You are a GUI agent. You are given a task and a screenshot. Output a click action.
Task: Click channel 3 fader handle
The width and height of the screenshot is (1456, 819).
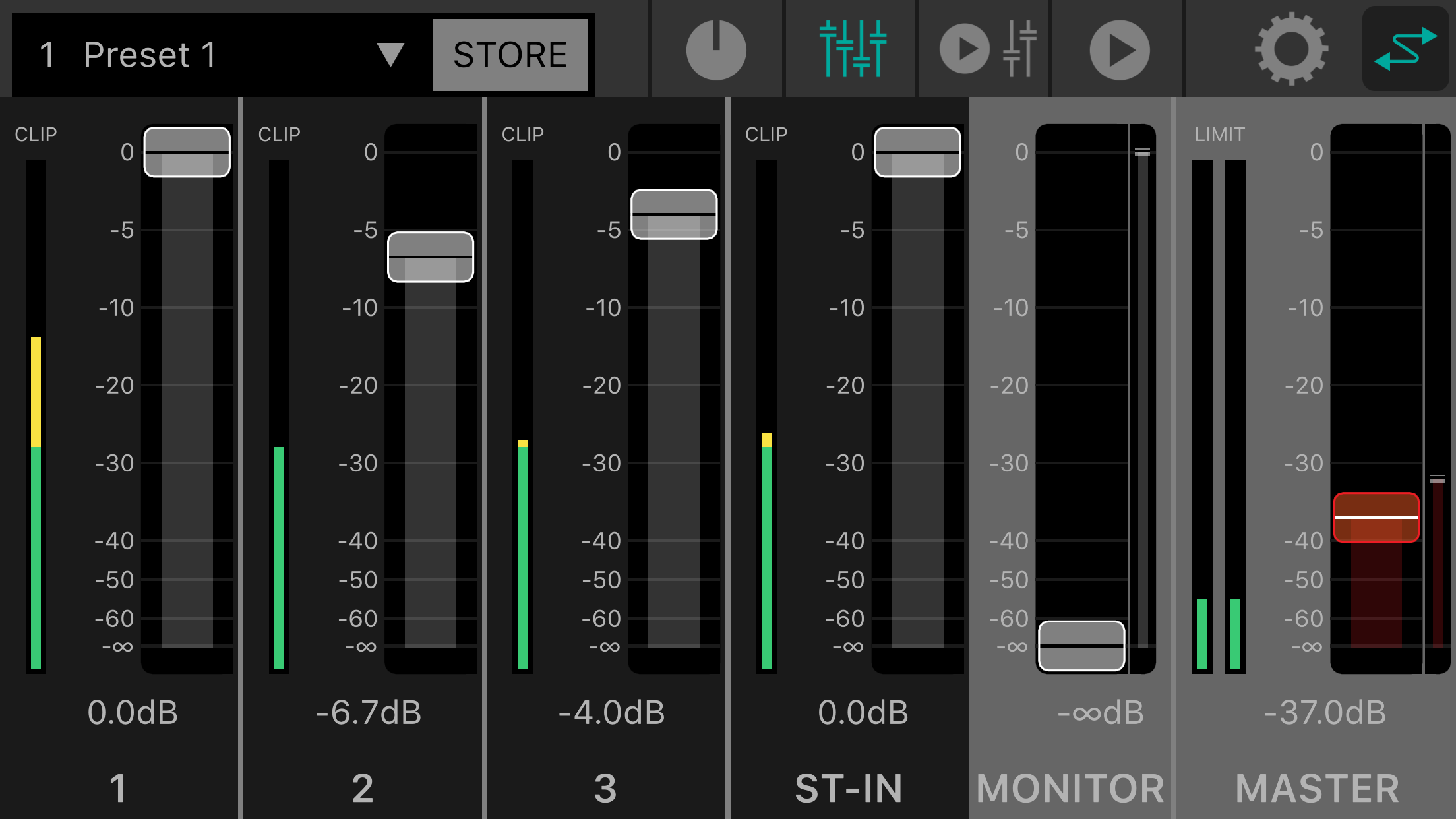[x=674, y=214]
